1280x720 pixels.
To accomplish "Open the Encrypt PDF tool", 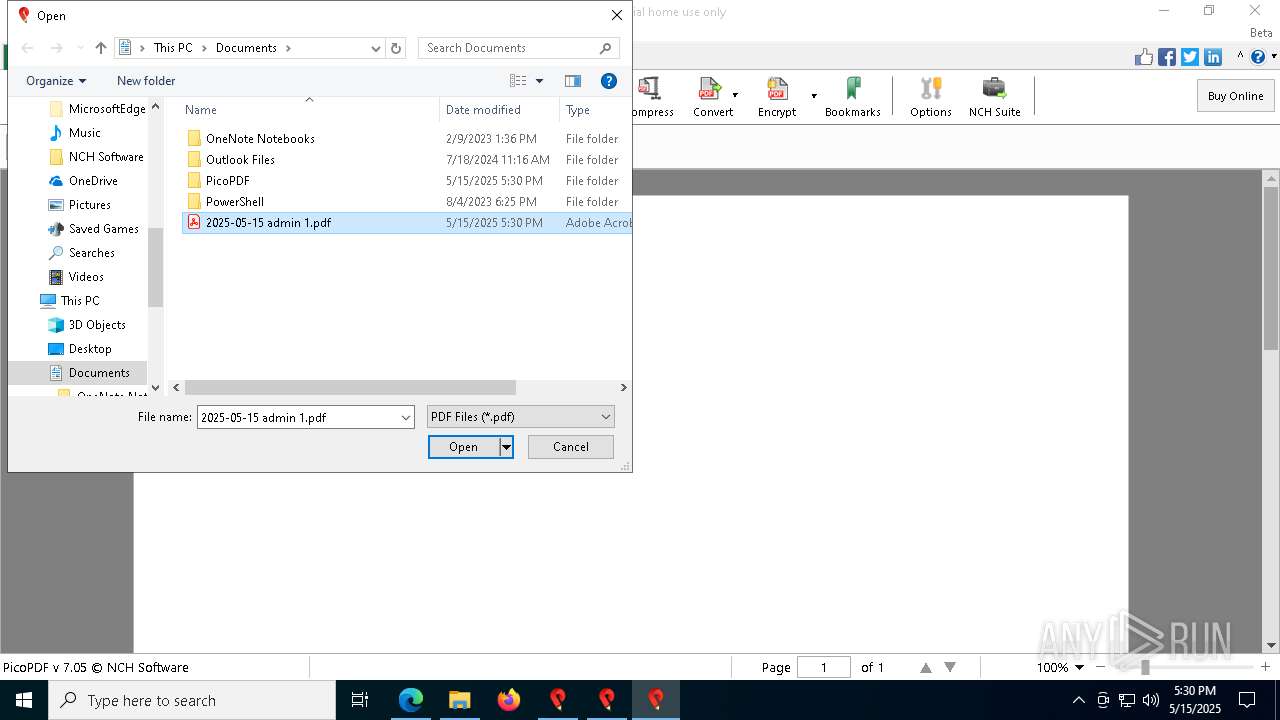I will (777, 97).
